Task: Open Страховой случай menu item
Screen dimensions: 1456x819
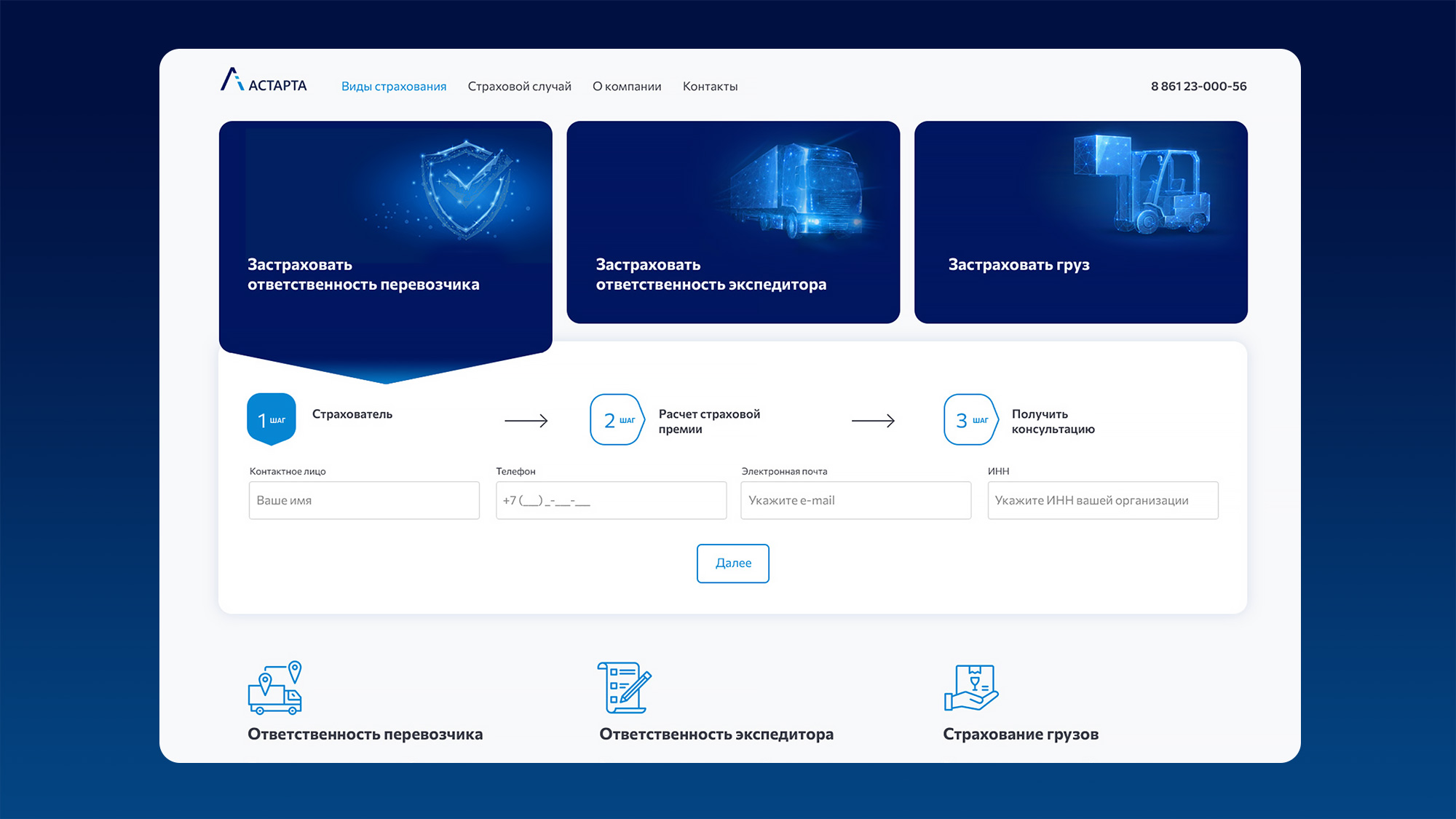Action: pos(519,87)
